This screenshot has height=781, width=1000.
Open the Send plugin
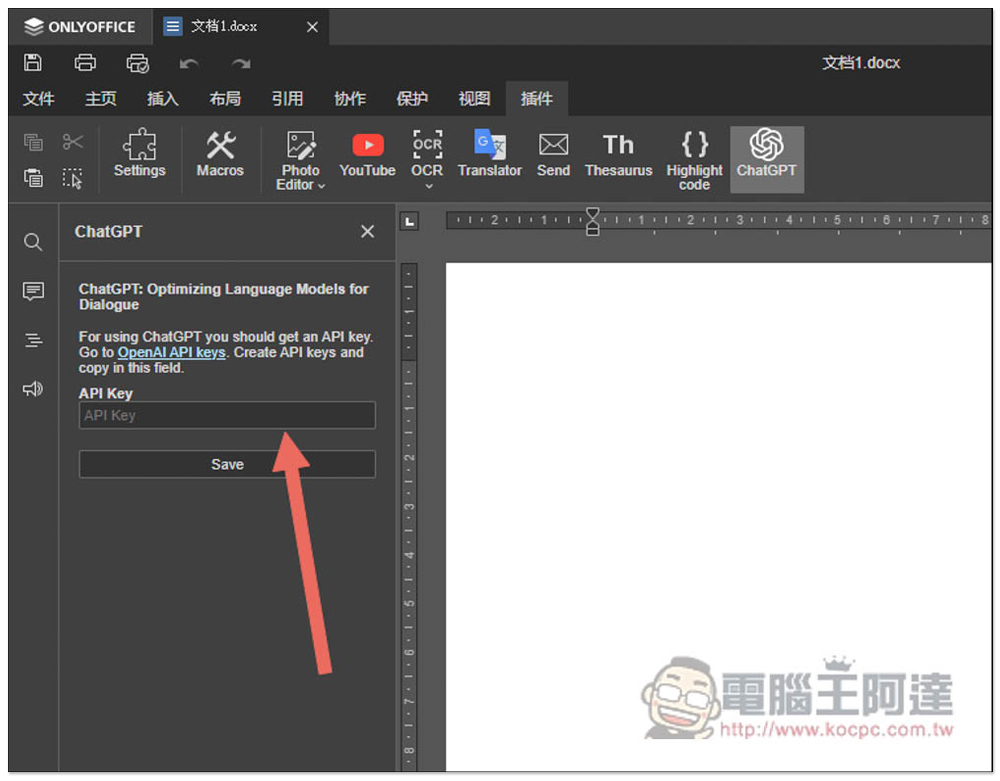[553, 155]
